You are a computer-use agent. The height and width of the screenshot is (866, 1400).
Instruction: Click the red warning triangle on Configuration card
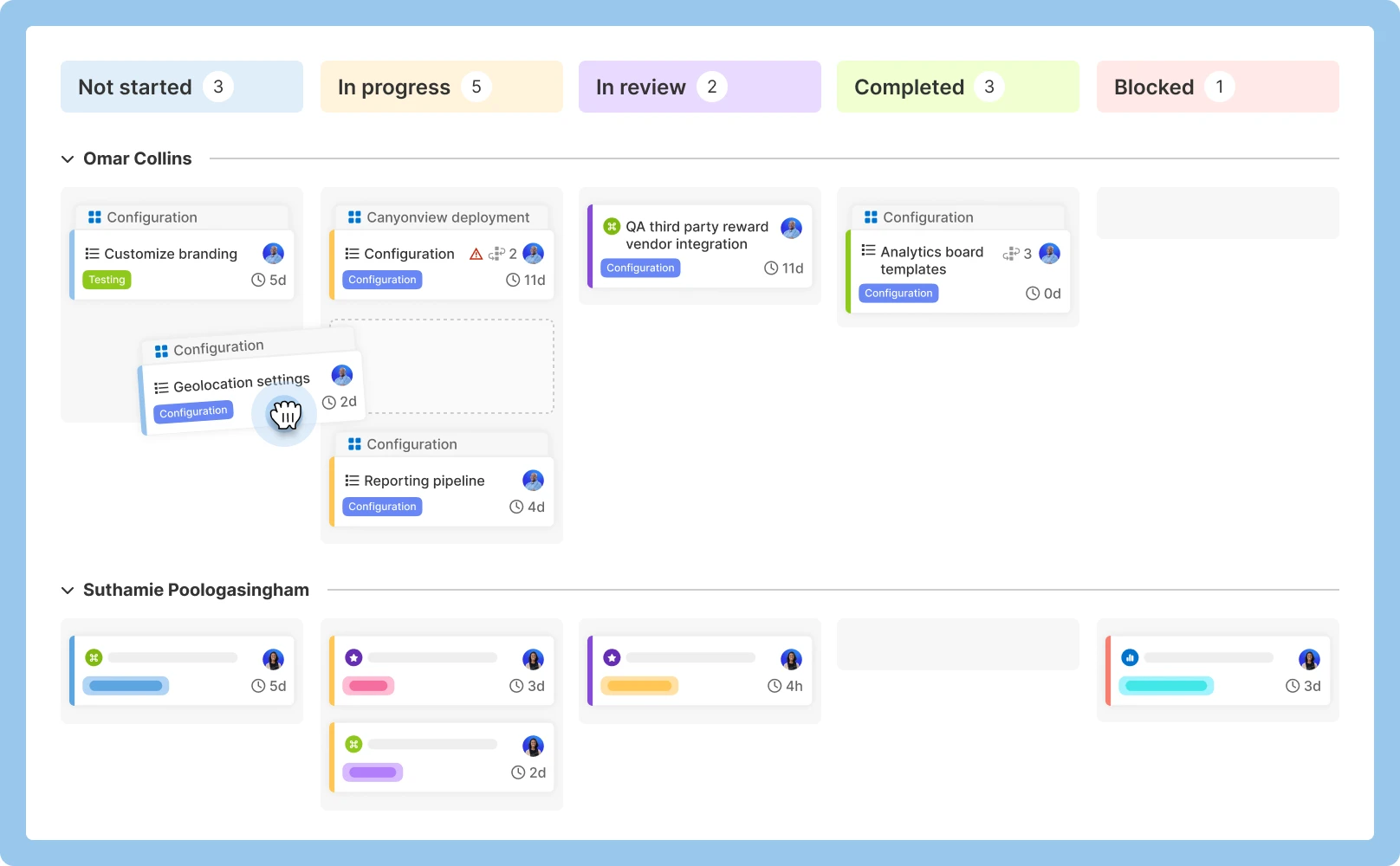click(476, 254)
